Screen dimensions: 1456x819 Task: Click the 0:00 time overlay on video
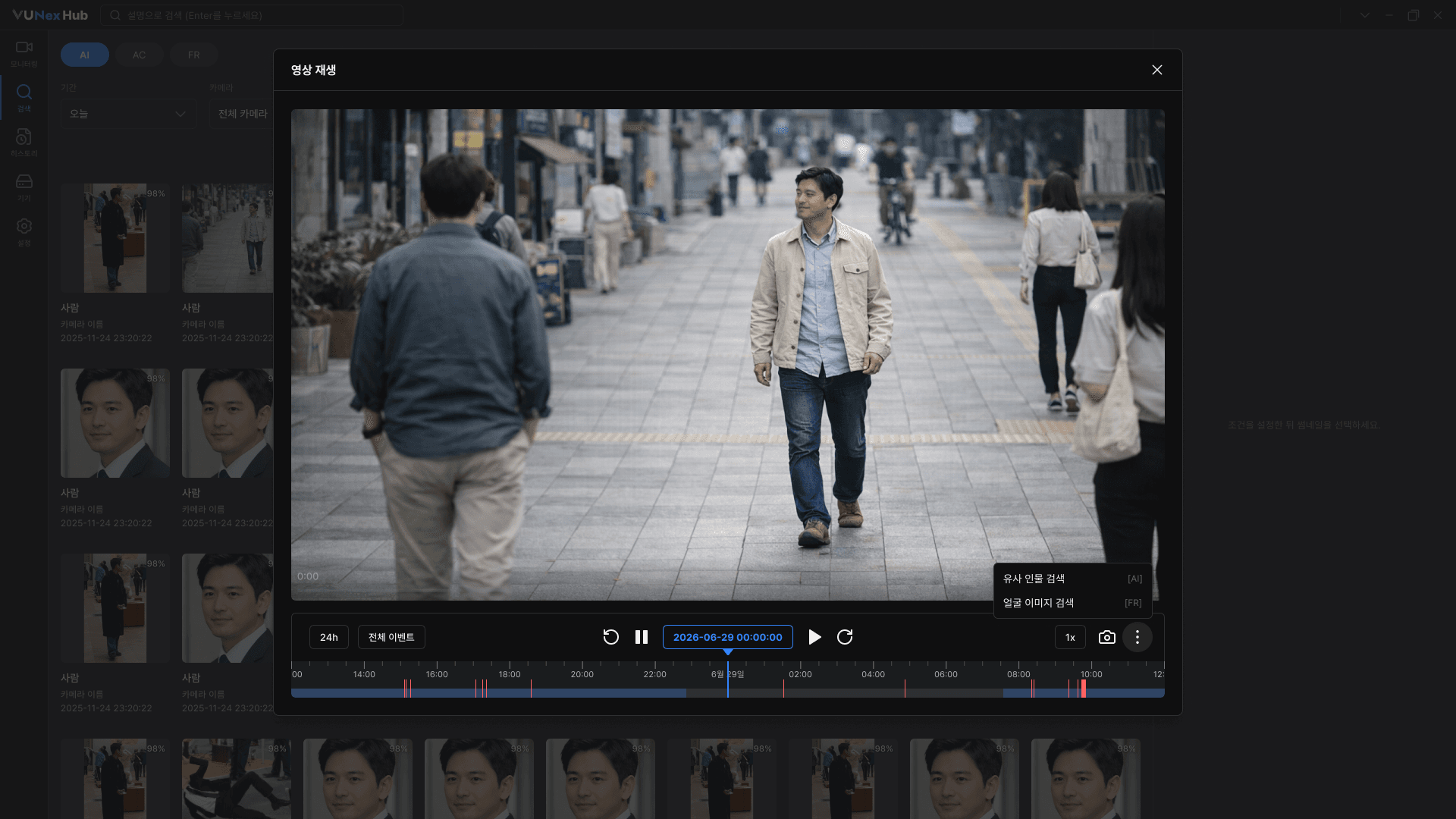[308, 576]
